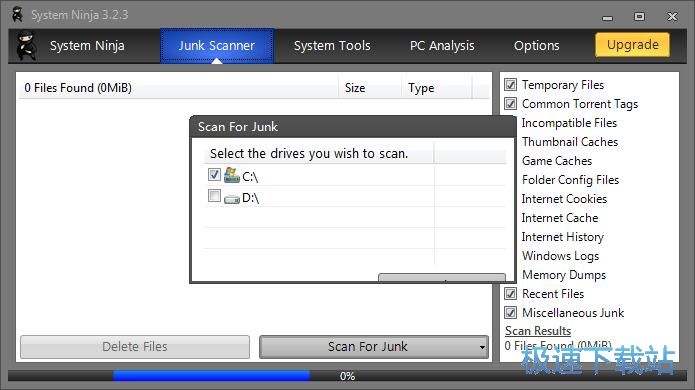
Task: Toggle the Common Torrent Tags checkbox
Action: [510, 103]
